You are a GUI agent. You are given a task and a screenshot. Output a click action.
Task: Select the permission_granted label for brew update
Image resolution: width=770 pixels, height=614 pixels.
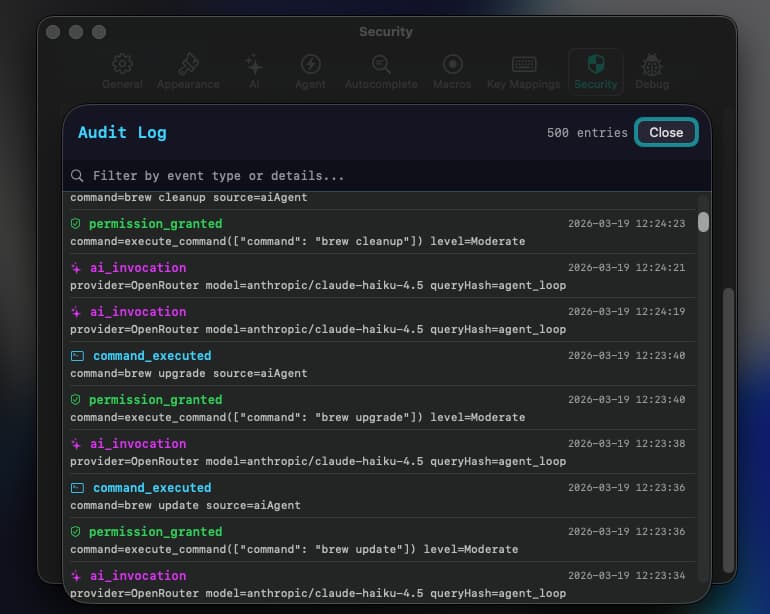click(156, 532)
